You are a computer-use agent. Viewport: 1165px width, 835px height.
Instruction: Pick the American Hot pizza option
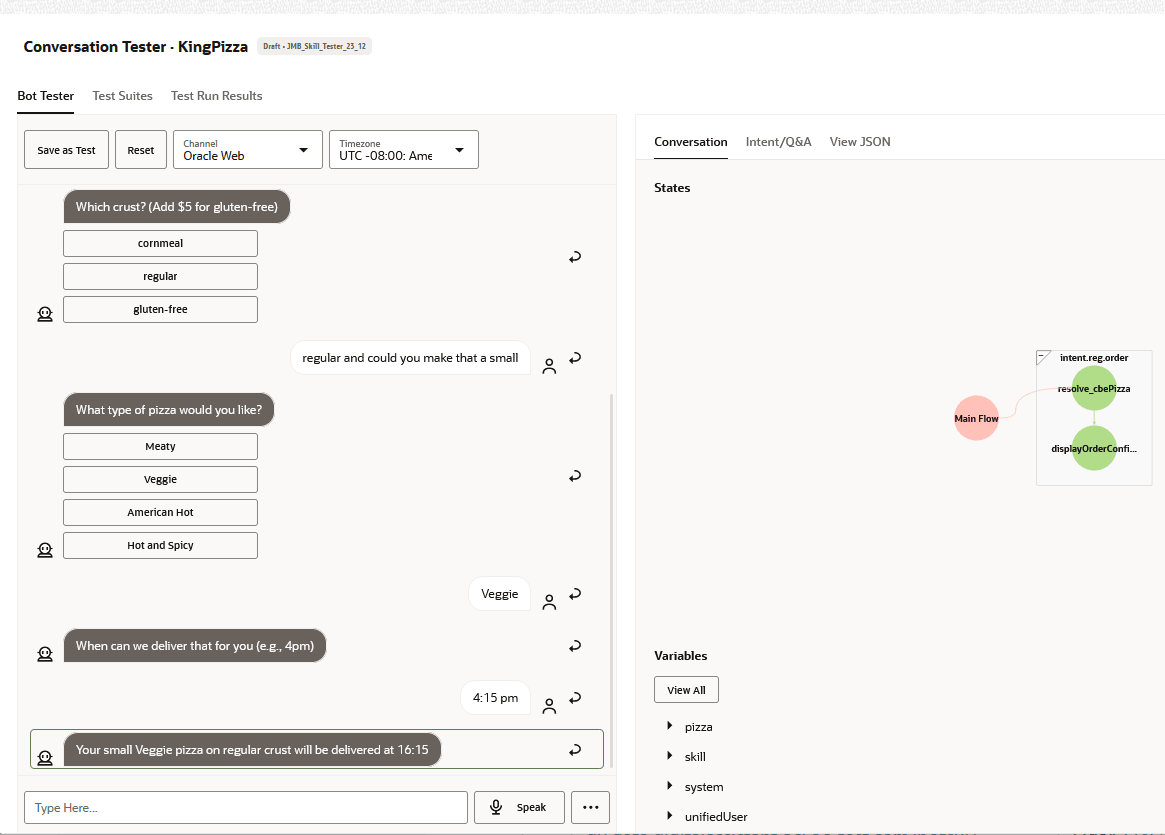coord(160,513)
